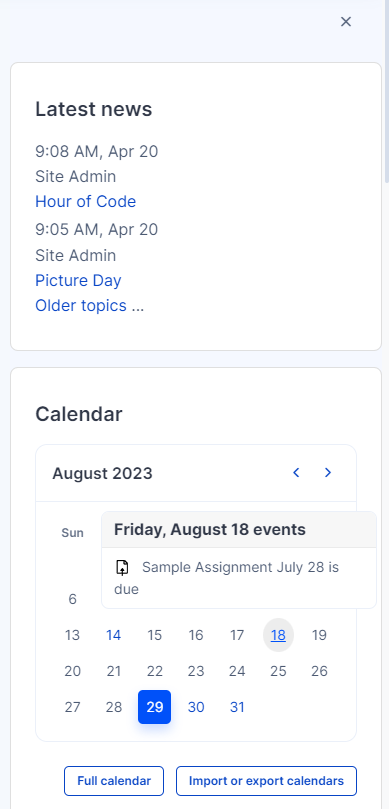Click the assignment icon in events popup
Viewport: 389px width, 809px height.
[122, 568]
